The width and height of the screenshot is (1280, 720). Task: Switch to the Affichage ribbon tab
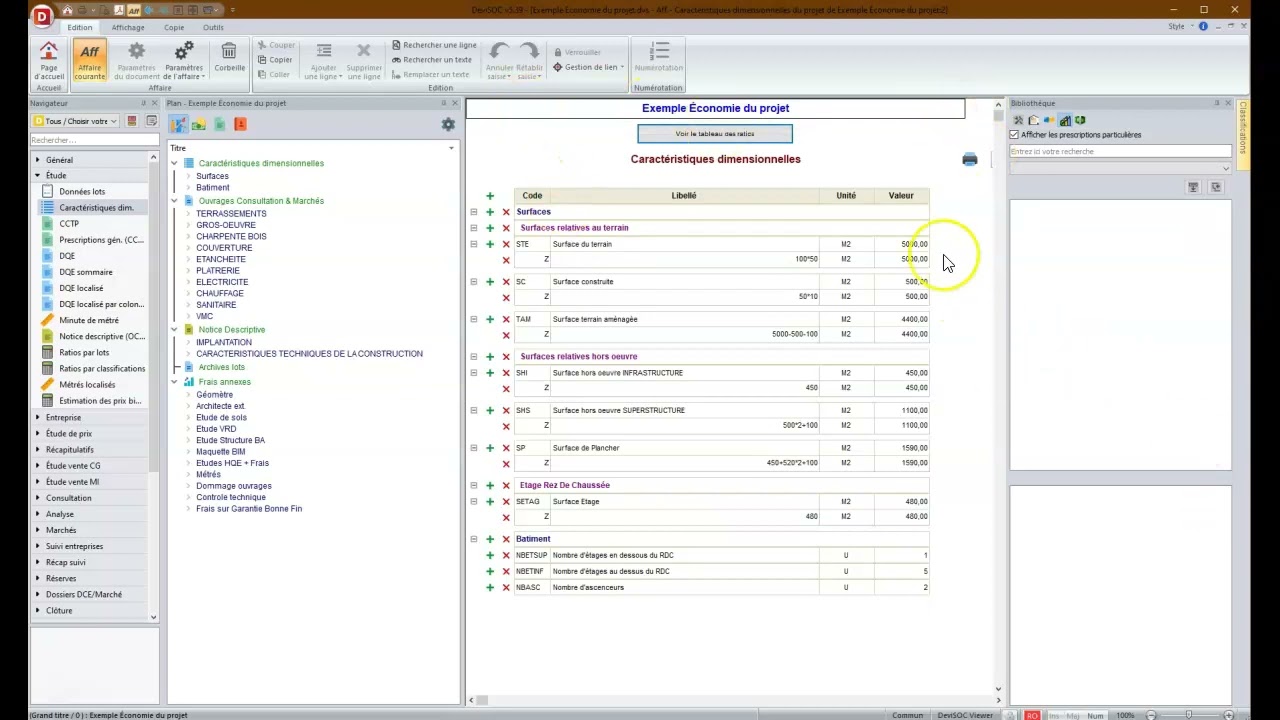[x=128, y=27]
